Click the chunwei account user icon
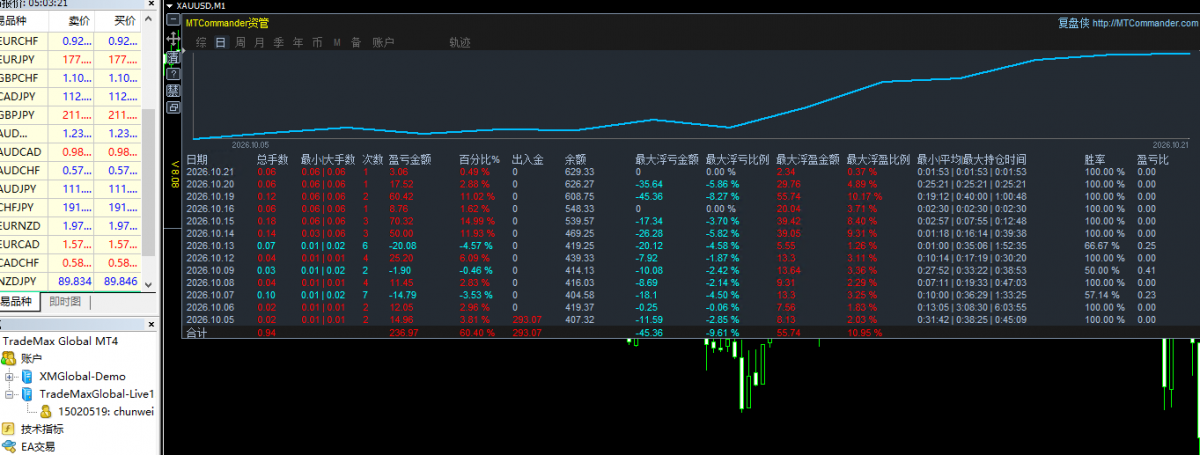 tap(45, 410)
